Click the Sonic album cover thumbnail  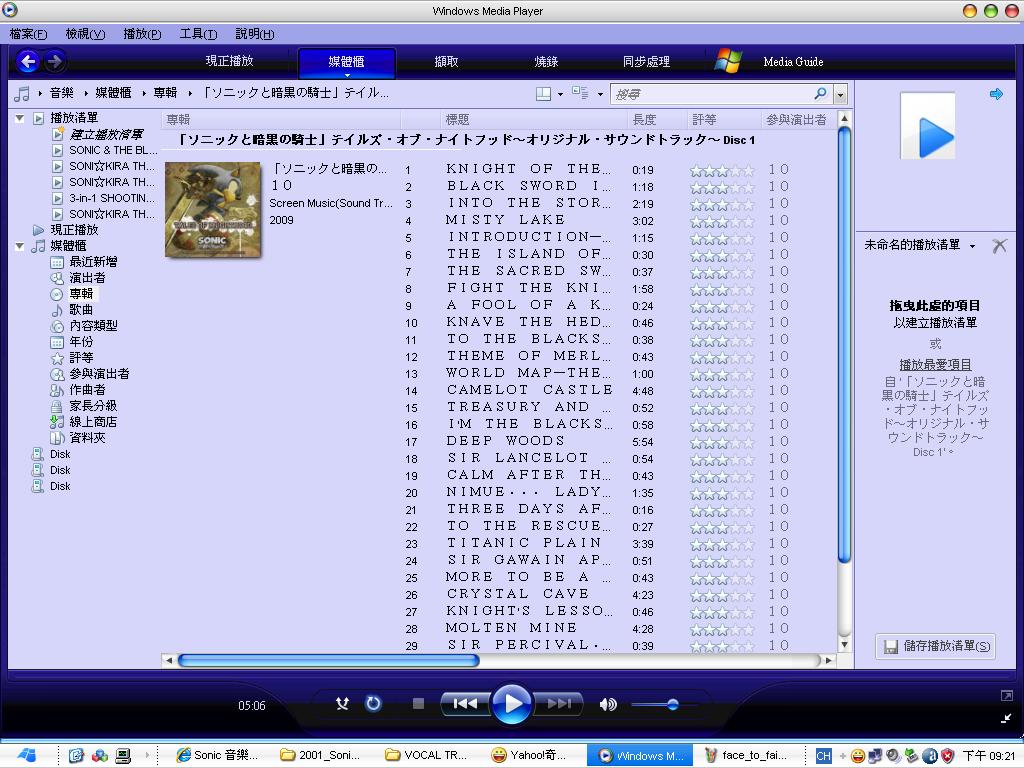pos(212,207)
